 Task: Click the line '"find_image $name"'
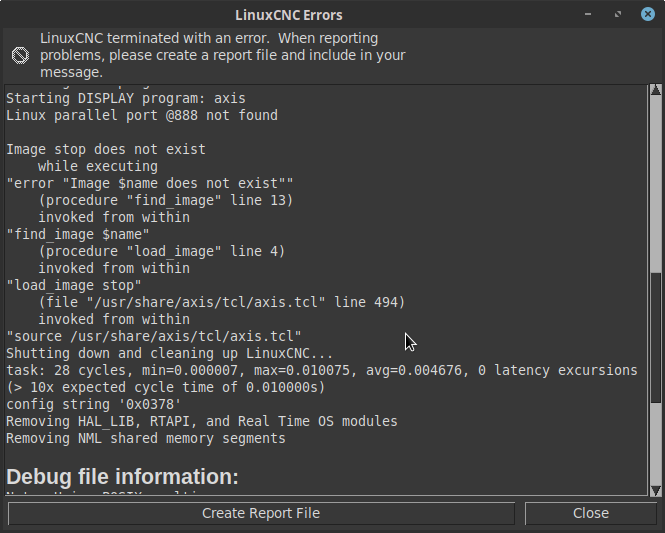78,234
